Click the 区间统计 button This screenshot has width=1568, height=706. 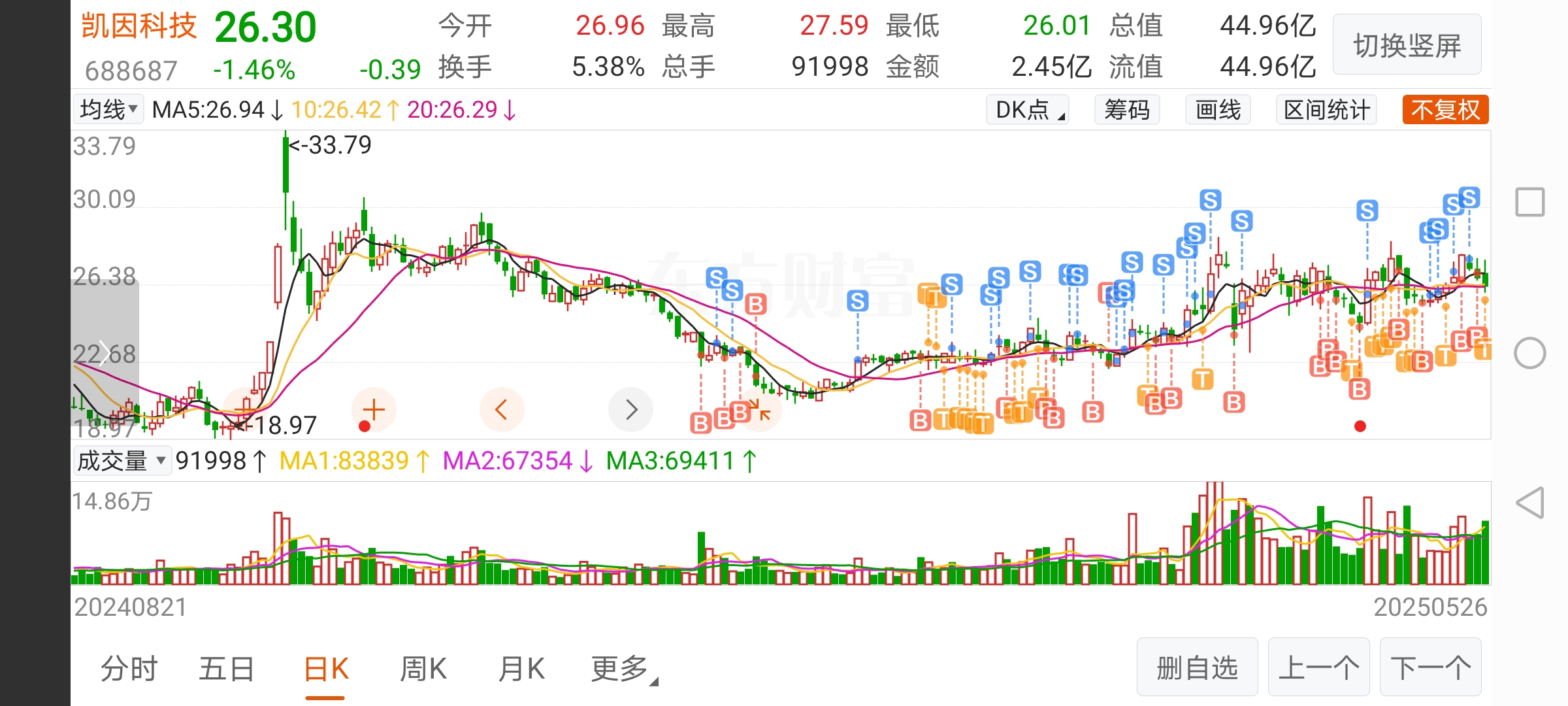(1326, 109)
